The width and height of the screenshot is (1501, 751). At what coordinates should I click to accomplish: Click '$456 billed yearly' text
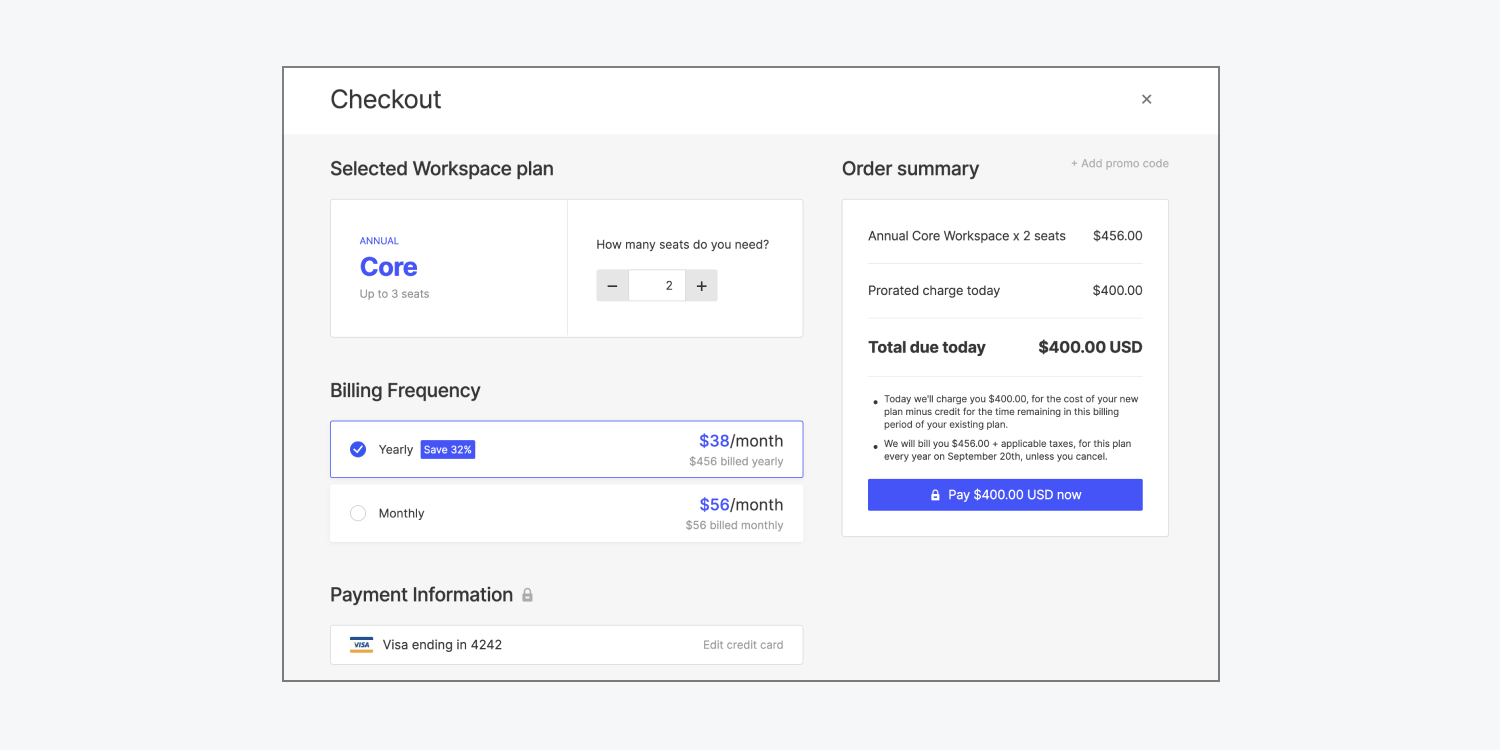[736, 462]
